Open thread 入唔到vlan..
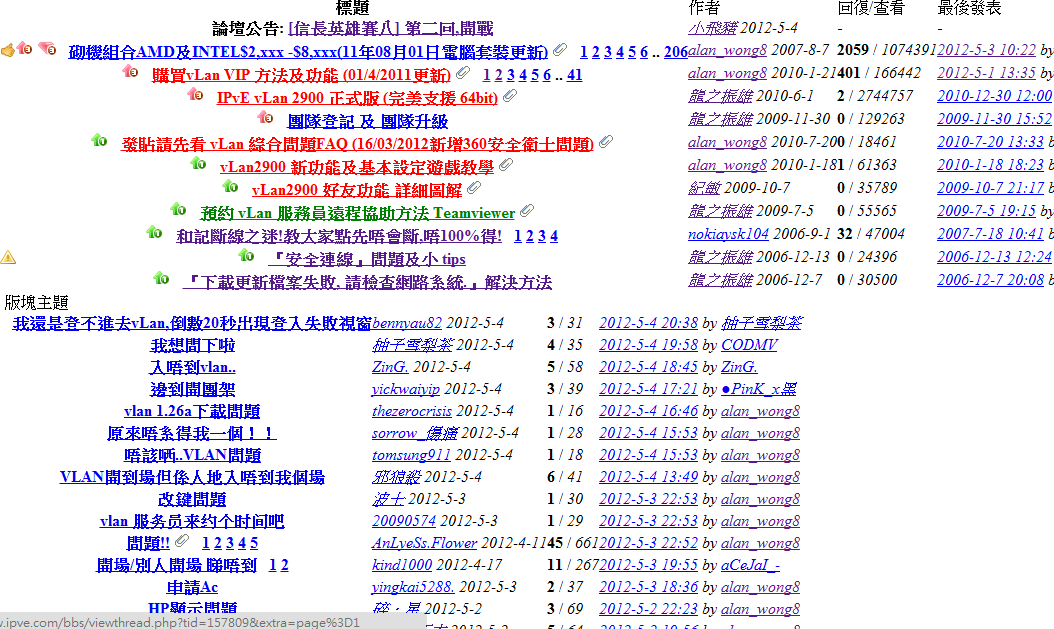1054x629 pixels. pos(192,367)
